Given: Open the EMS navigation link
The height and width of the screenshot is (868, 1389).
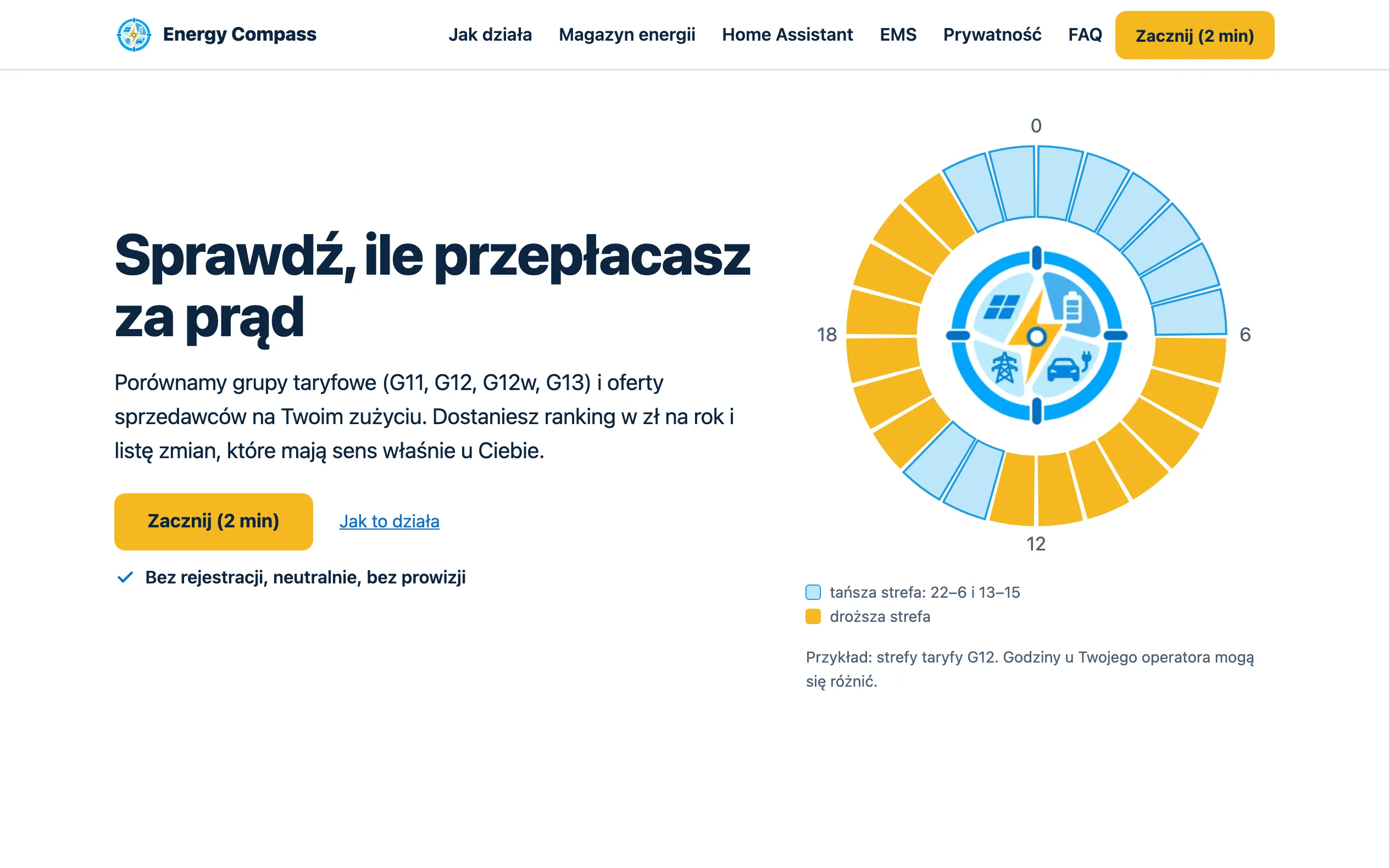Looking at the screenshot, I should click(x=898, y=35).
